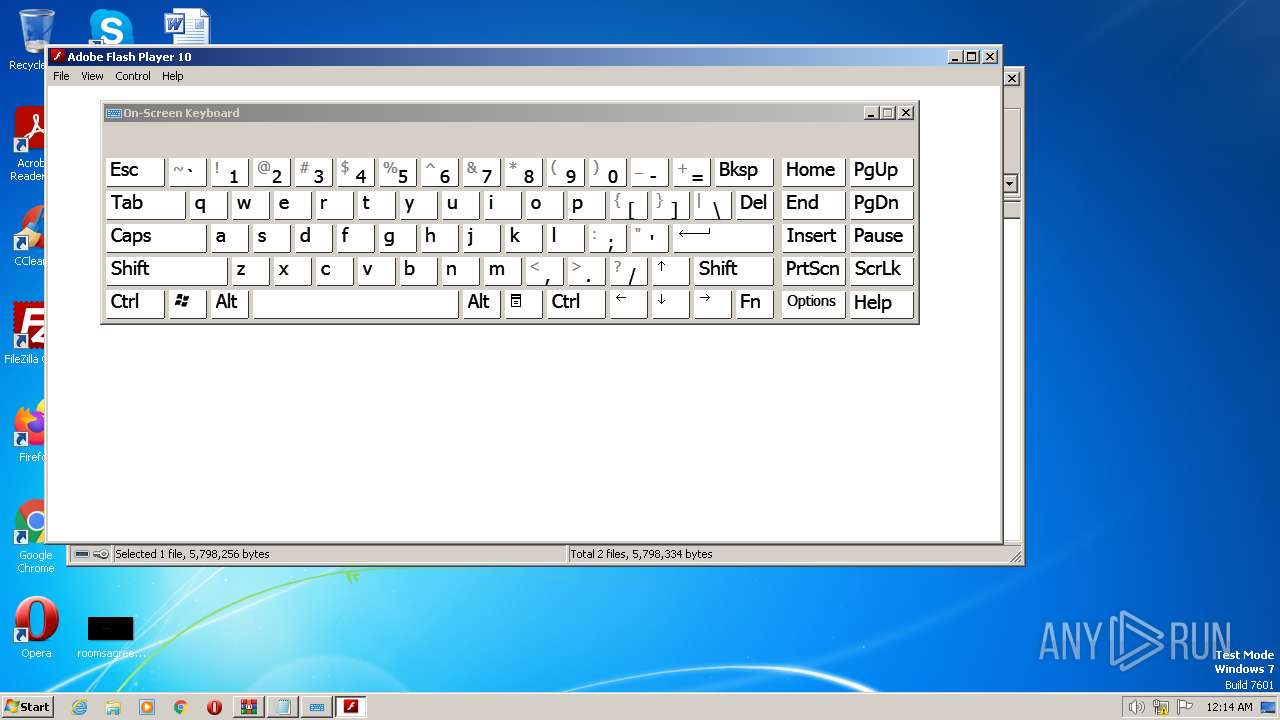This screenshot has width=1280, height=720.
Task: Toggle the left Shift key
Action: 166,270
